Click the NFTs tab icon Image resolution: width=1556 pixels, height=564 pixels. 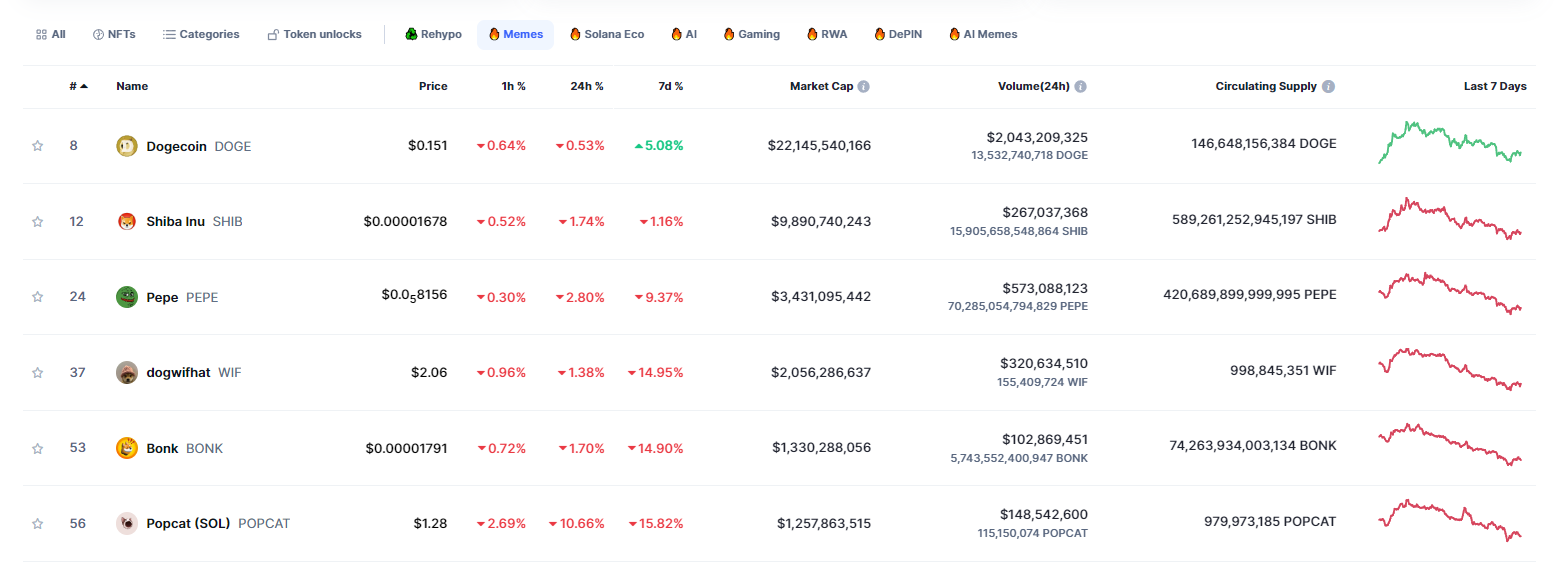pos(98,34)
